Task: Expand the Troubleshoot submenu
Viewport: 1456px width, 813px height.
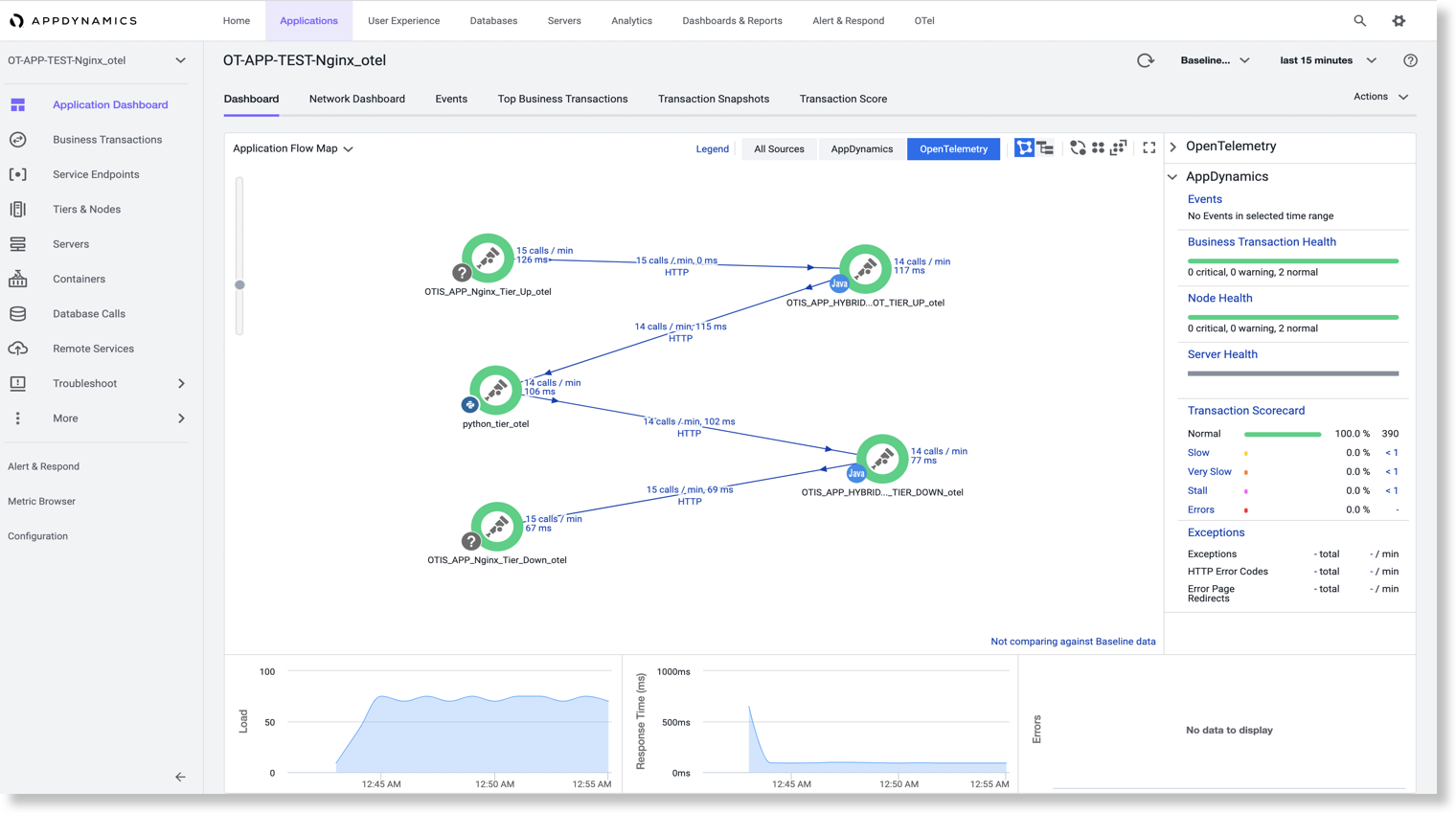Action: point(181,383)
